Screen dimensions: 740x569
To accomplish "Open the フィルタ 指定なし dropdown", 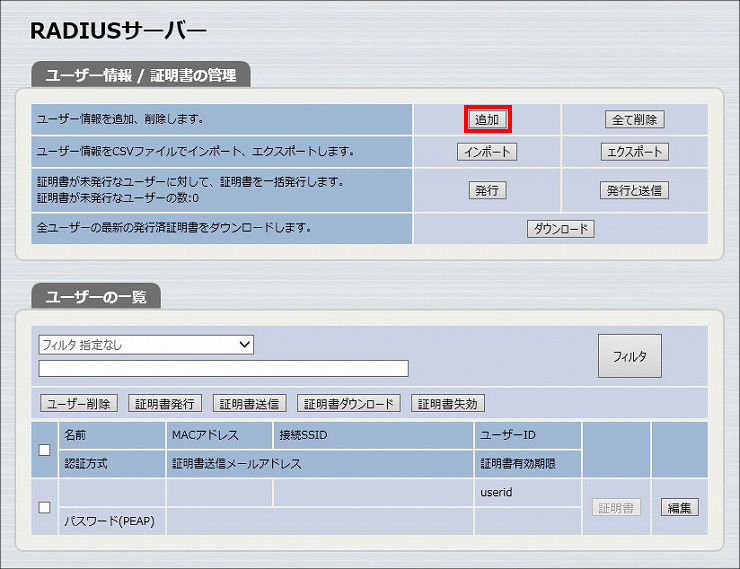I will (146, 345).
